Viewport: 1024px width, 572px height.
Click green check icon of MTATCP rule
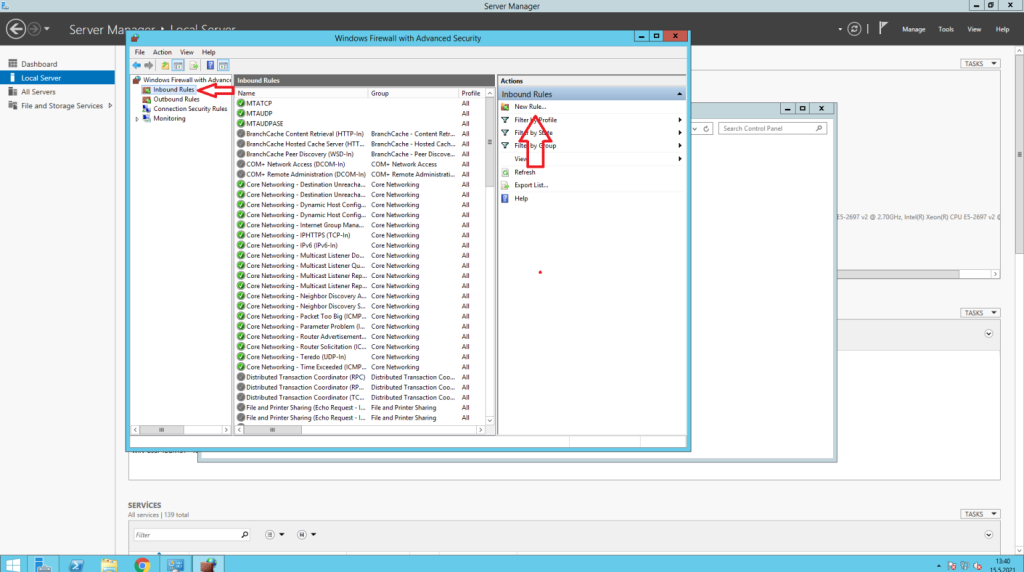[241, 103]
